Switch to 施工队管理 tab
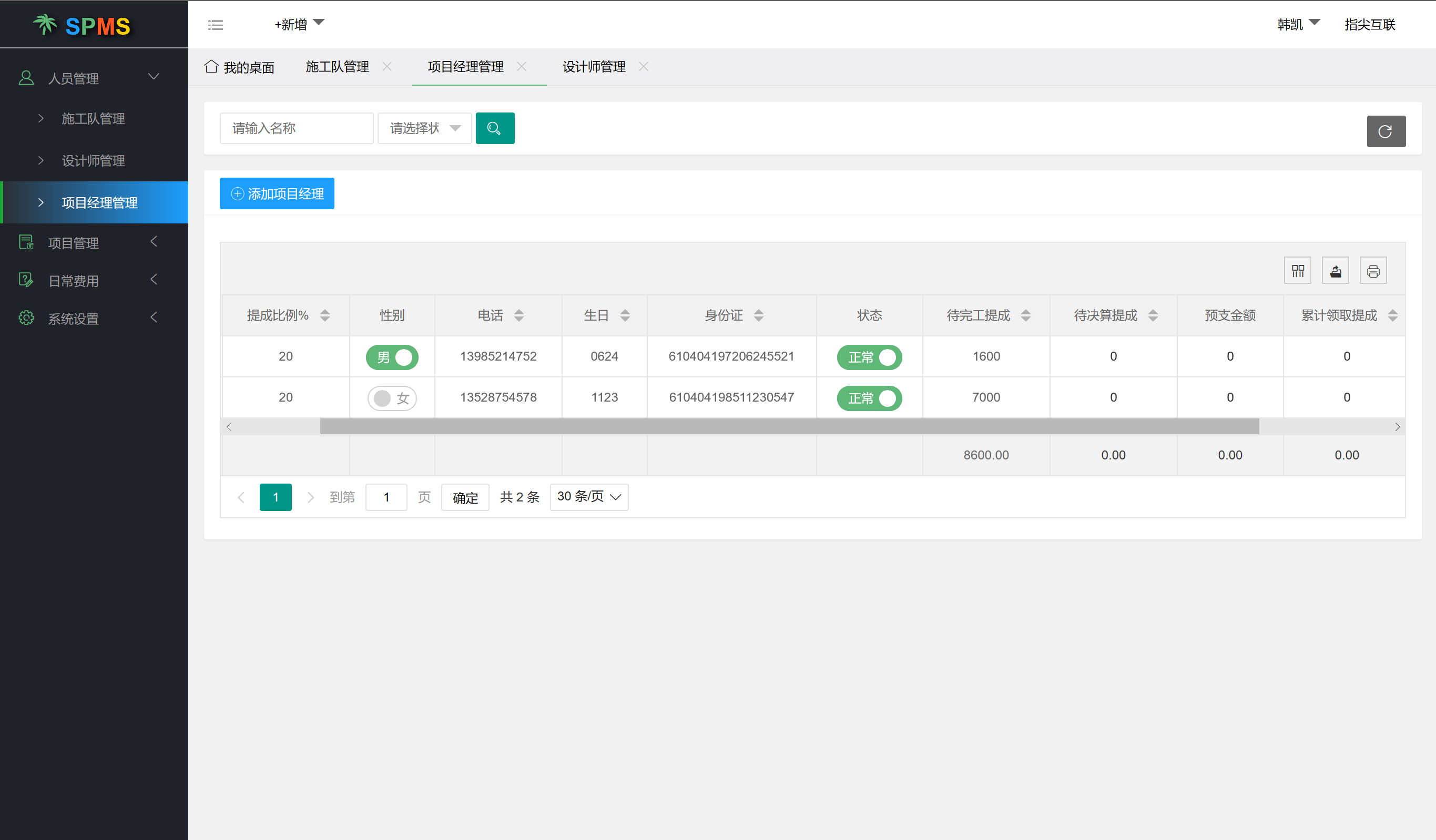 pos(338,67)
